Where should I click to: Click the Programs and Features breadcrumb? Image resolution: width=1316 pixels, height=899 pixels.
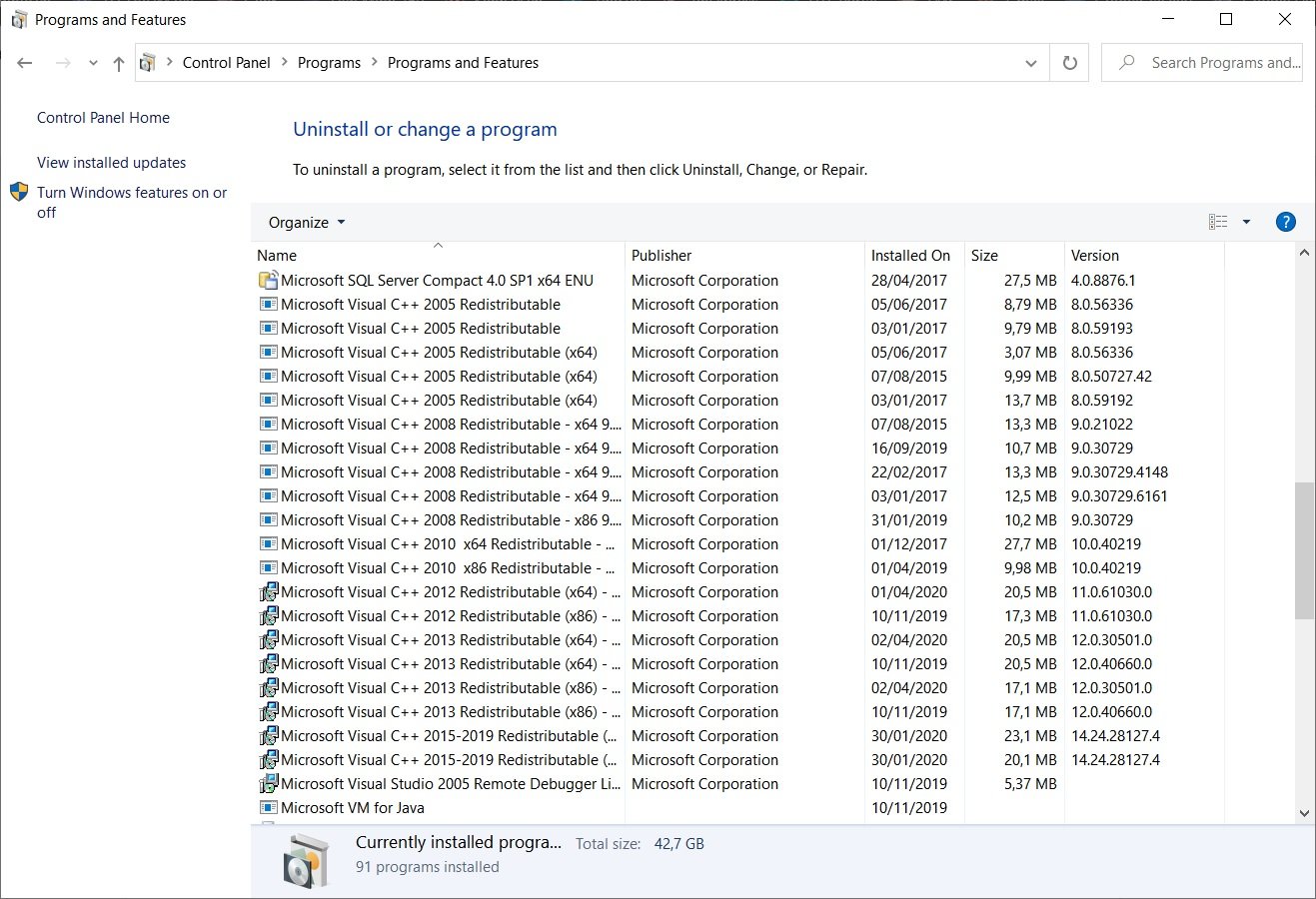pyautogui.click(x=463, y=63)
